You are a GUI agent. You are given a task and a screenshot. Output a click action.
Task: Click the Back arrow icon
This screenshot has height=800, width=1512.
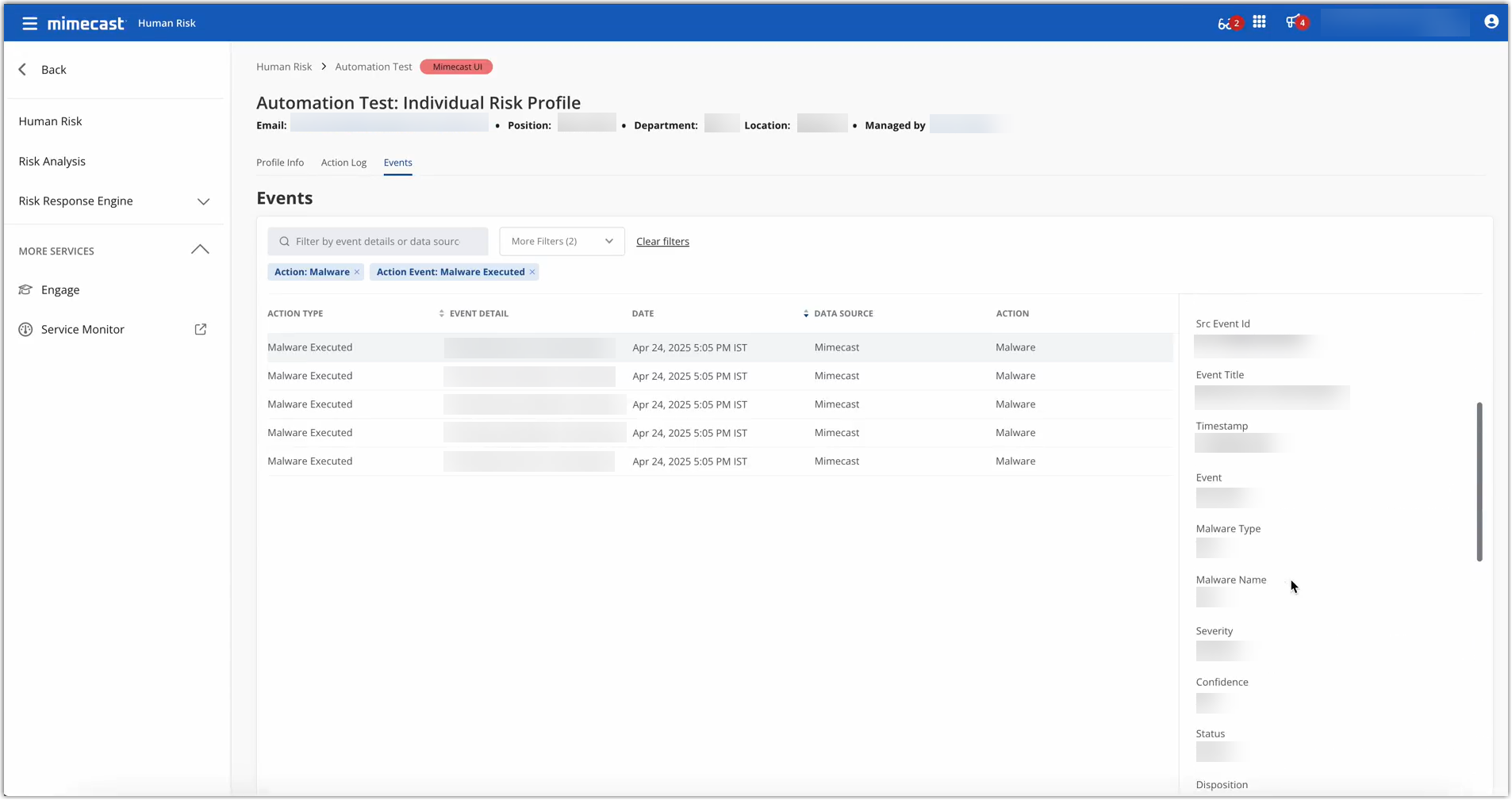tap(23, 70)
